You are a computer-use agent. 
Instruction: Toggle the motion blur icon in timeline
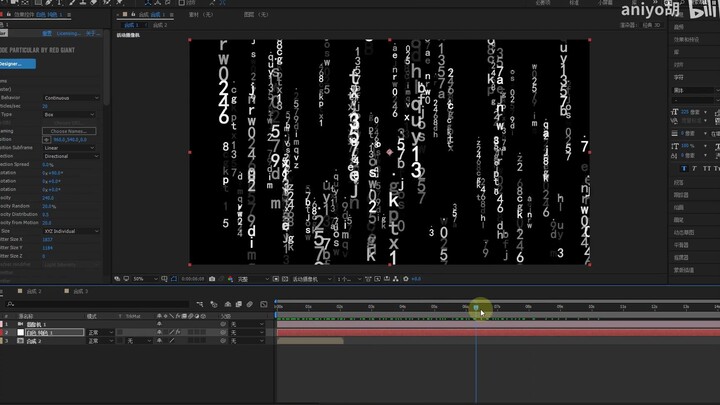pyautogui.click(x=250, y=304)
